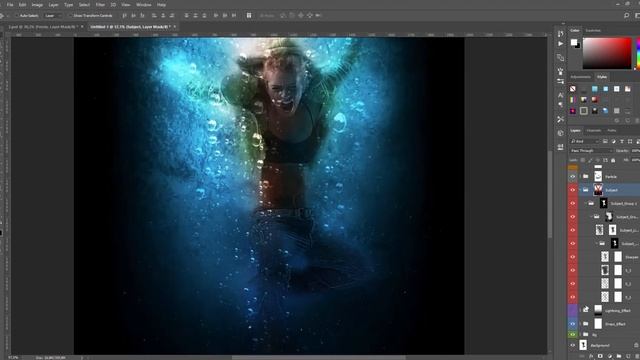Open the Layer menu
Viewport: 640px width, 360px height.
click(x=53, y=5)
